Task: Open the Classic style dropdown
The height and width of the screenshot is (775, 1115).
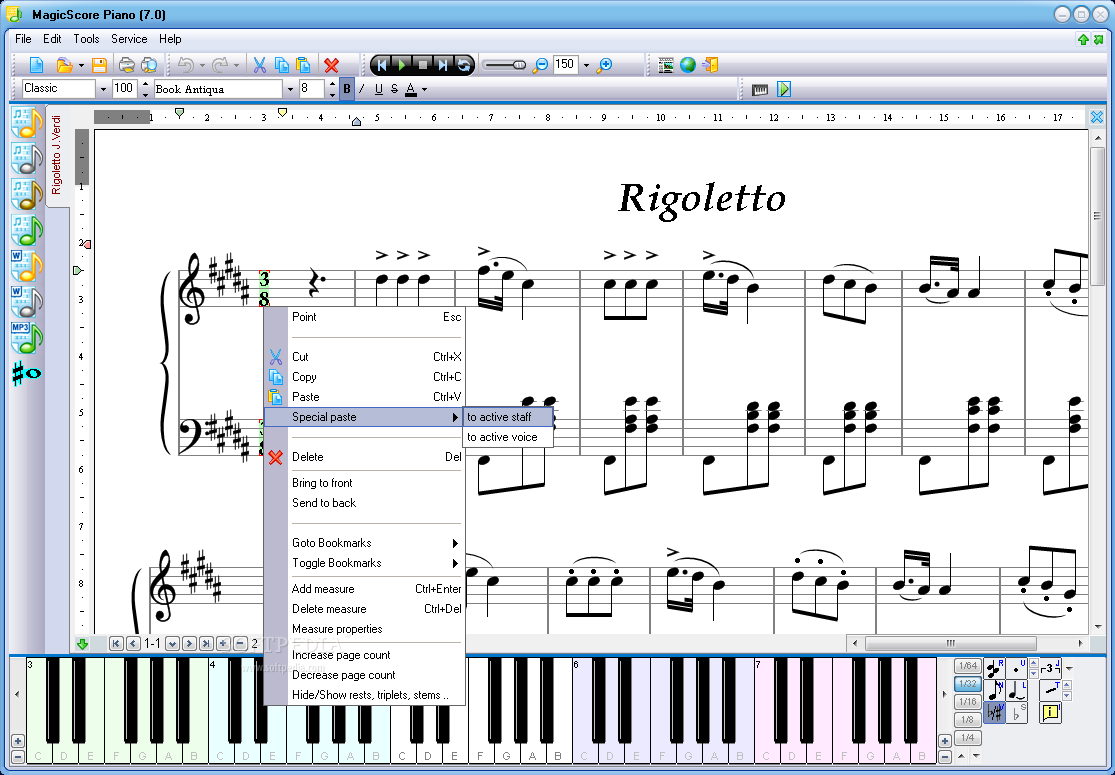Action: (103, 89)
